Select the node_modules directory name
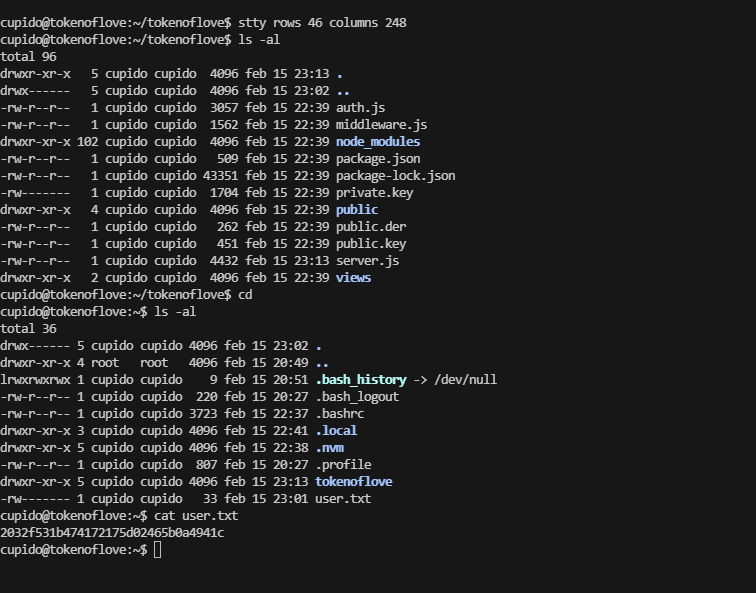 point(377,141)
